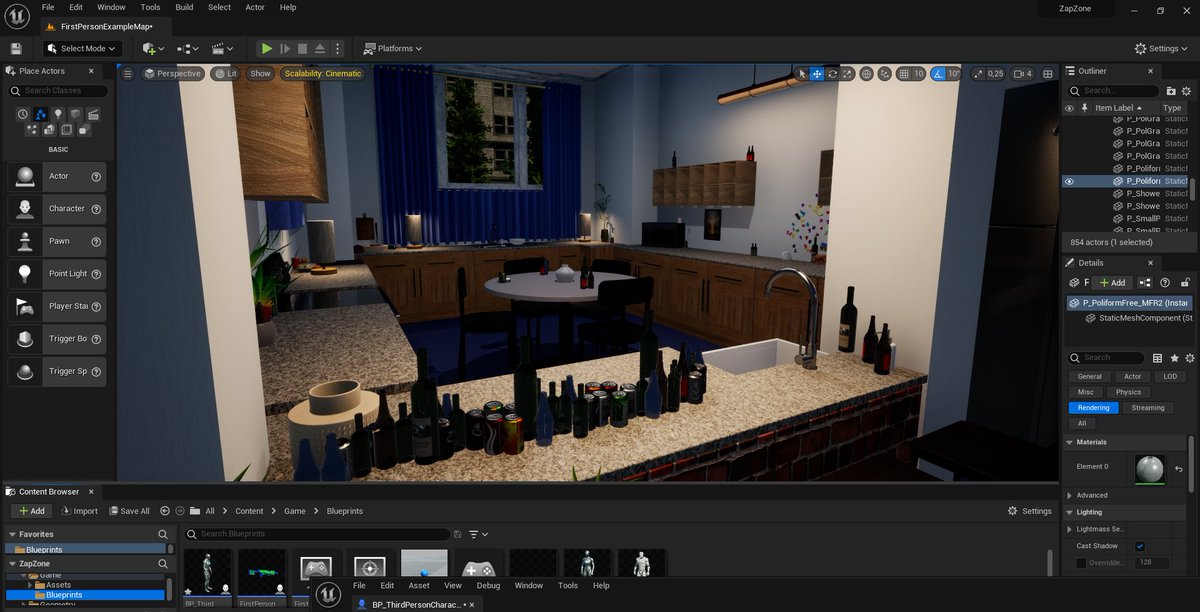Open the Cinematics clapperboard dropdown
1200x612 pixels.
click(x=223, y=48)
